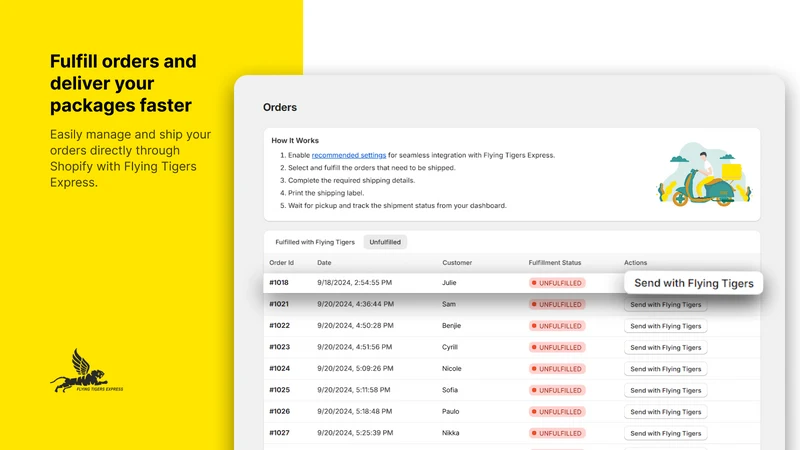Click customer name Julie

point(449,283)
